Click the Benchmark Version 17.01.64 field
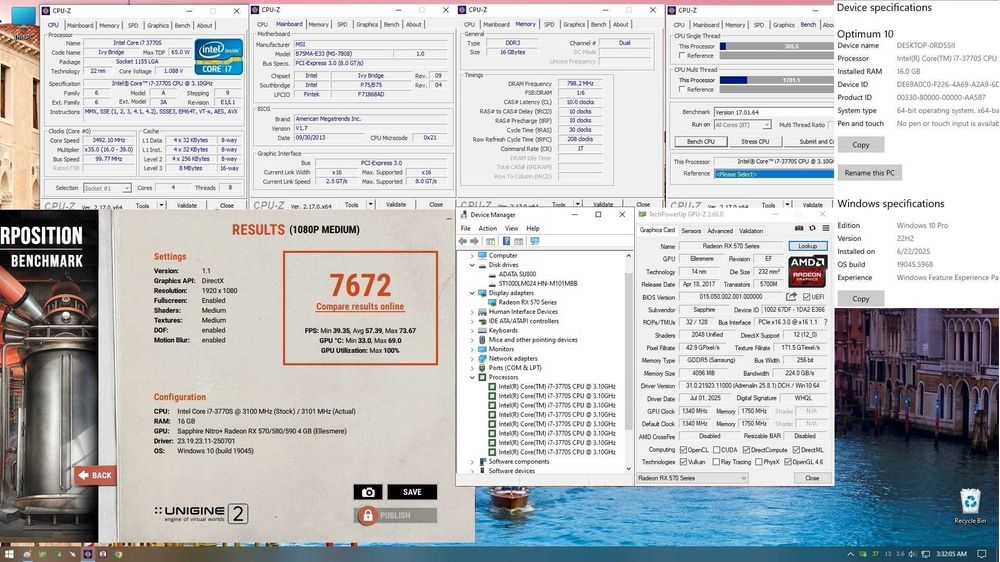Viewport: 1000px width, 562px height. [774, 112]
